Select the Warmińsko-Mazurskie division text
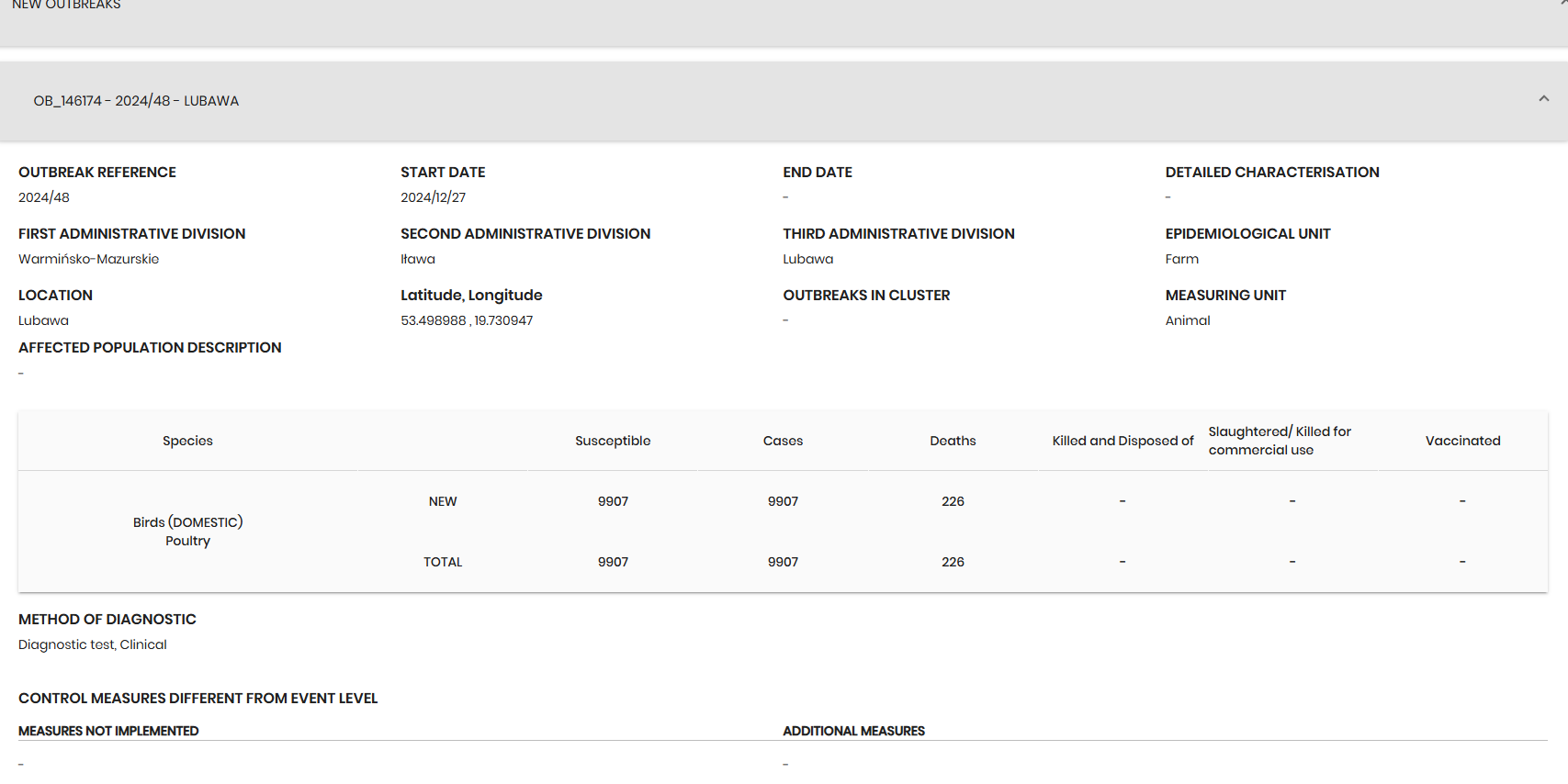Viewport: 1568px width, 784px height. [88, 259]
